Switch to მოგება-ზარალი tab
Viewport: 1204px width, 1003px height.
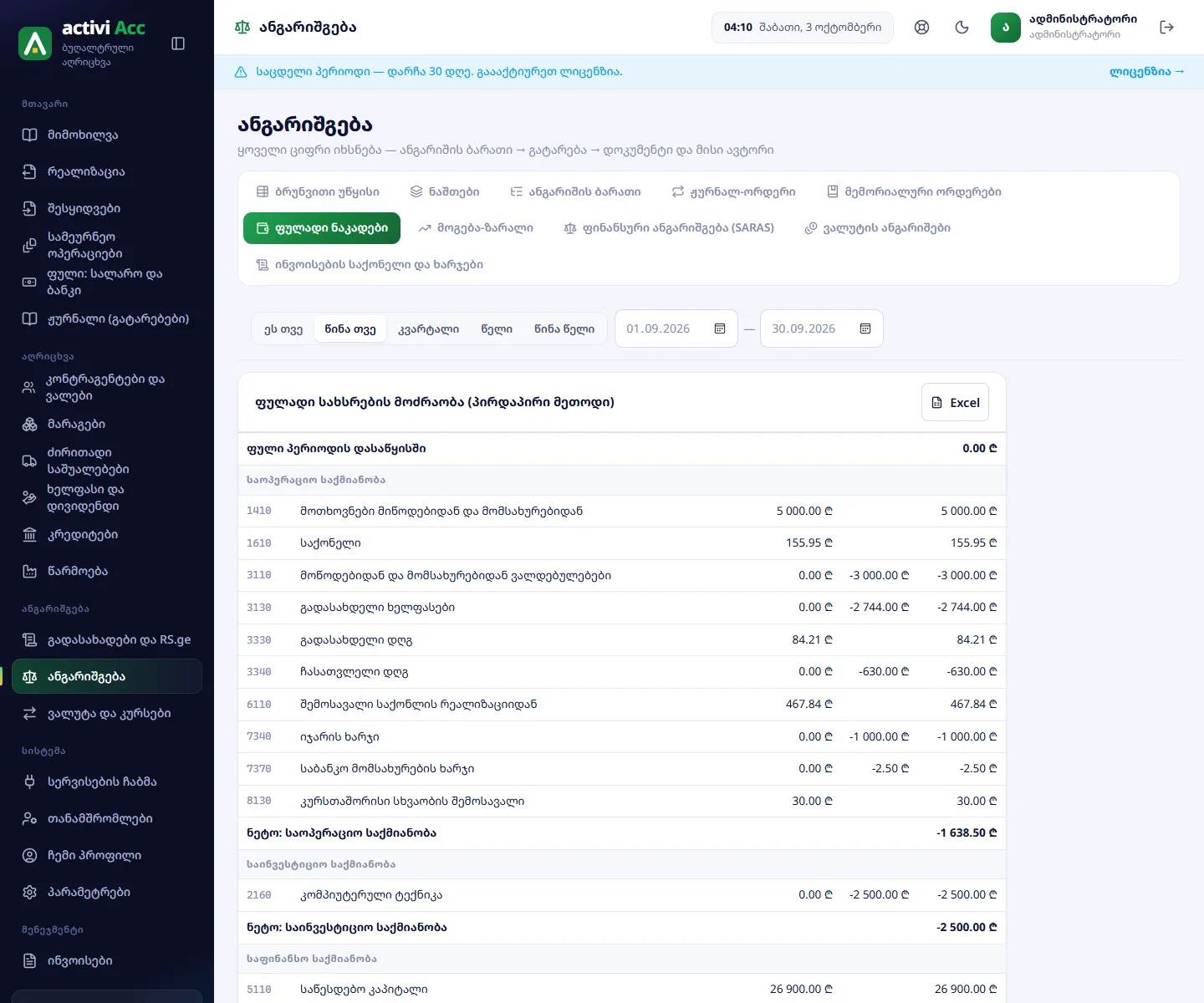click(476, 227)
